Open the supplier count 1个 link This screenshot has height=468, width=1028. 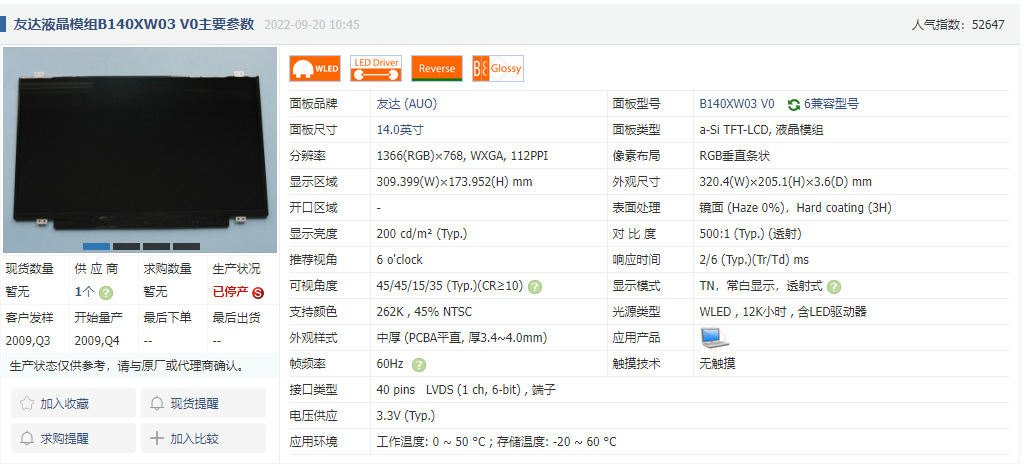(x=85, y=292)
